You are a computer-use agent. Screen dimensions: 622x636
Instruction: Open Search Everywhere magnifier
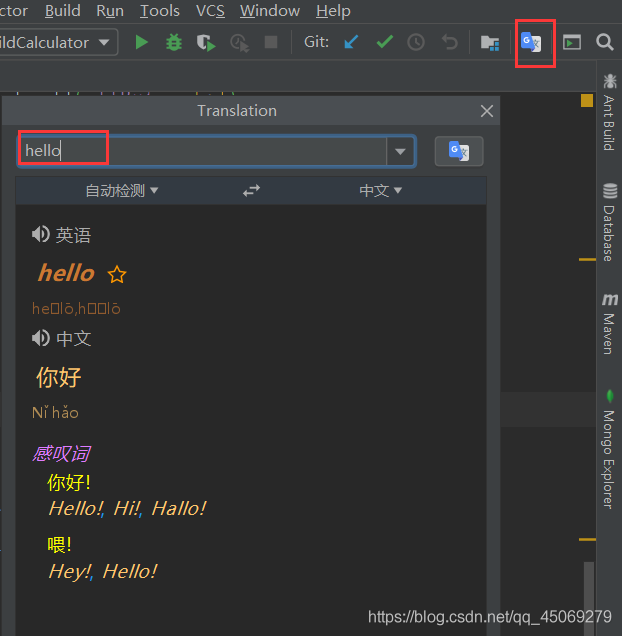(x=605, y=42)
